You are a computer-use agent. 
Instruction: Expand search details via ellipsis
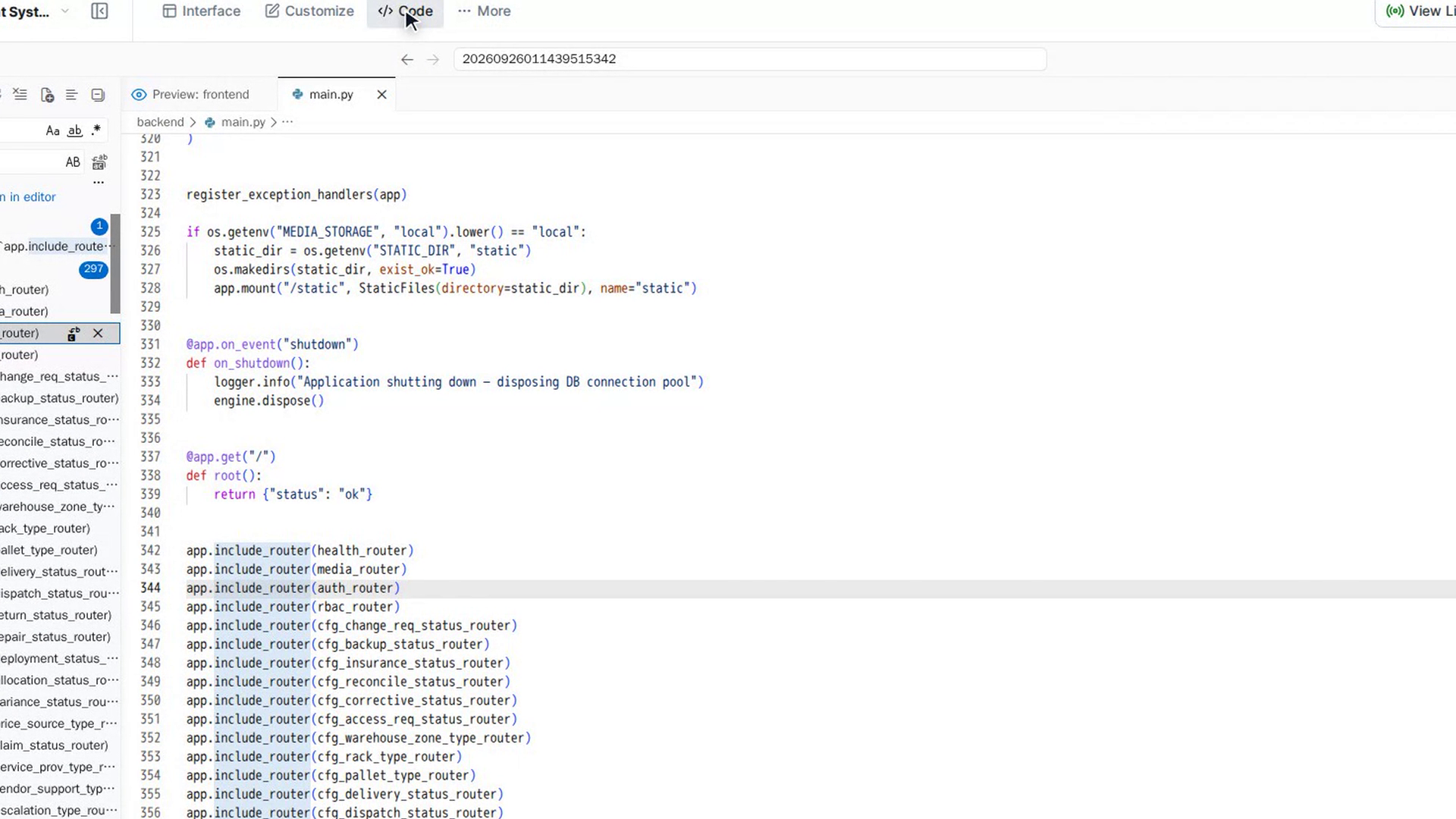tap(99, 183)
